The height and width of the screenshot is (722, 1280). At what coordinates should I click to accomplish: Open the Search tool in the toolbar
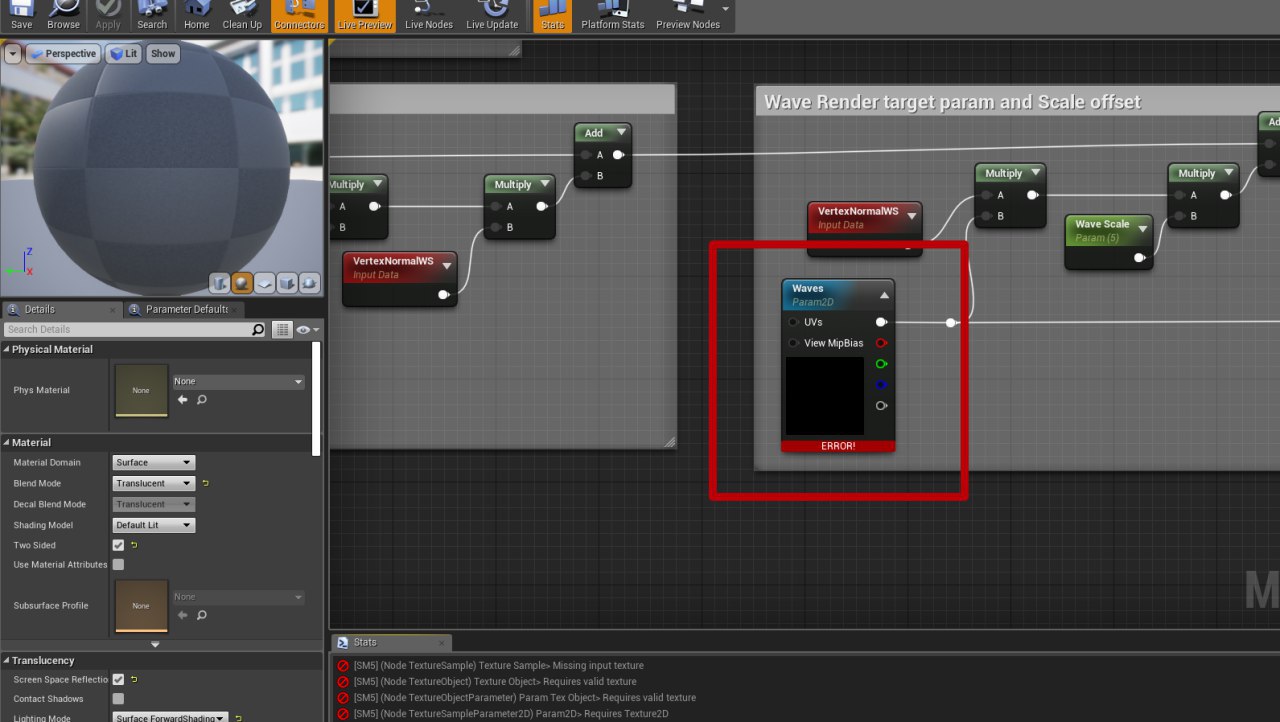pyautogui.click(x=152, y=16)
